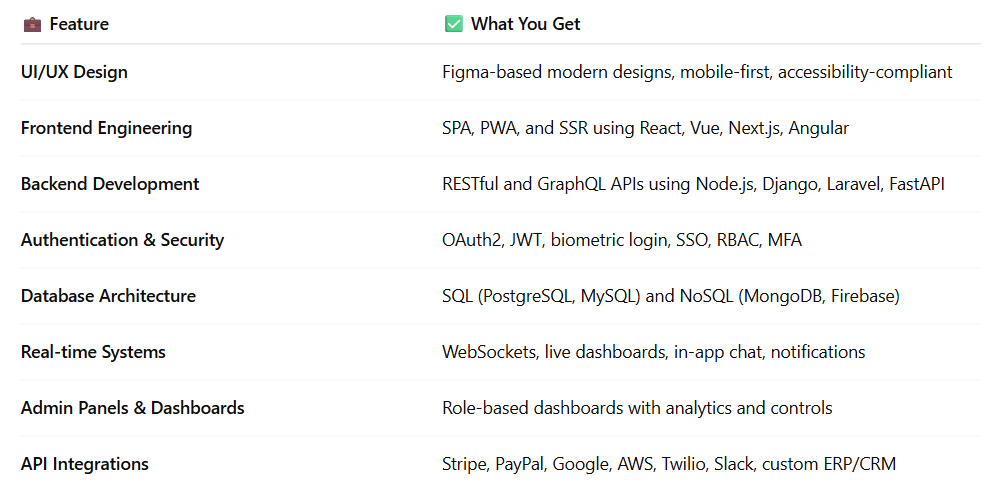Image resolution: width=997 pixels, height=504 pixels.
Task: Click the green checkmark icon in header
Action: click(x=453, y=24)
